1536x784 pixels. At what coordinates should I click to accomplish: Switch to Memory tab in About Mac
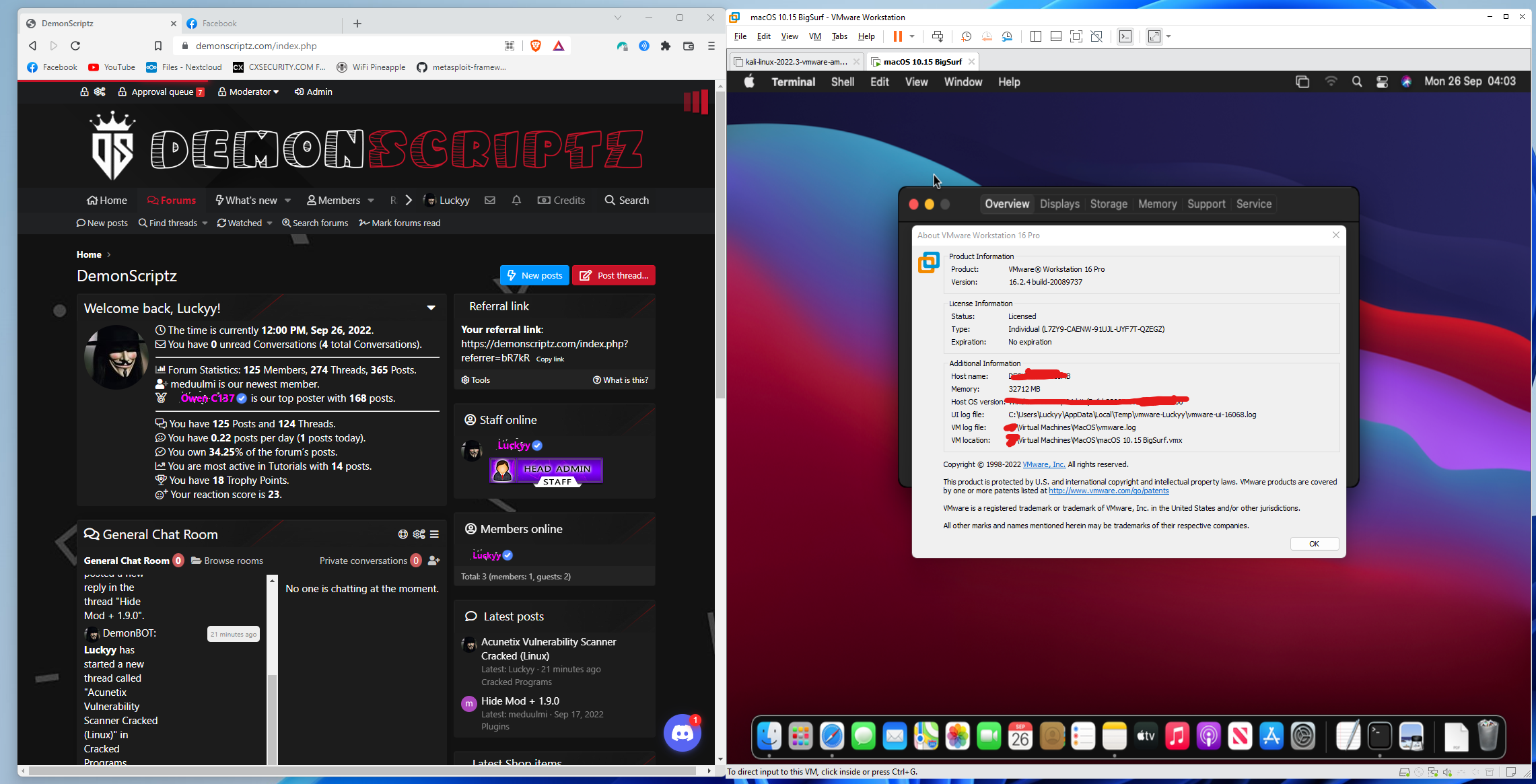[x=1157, y=204]
